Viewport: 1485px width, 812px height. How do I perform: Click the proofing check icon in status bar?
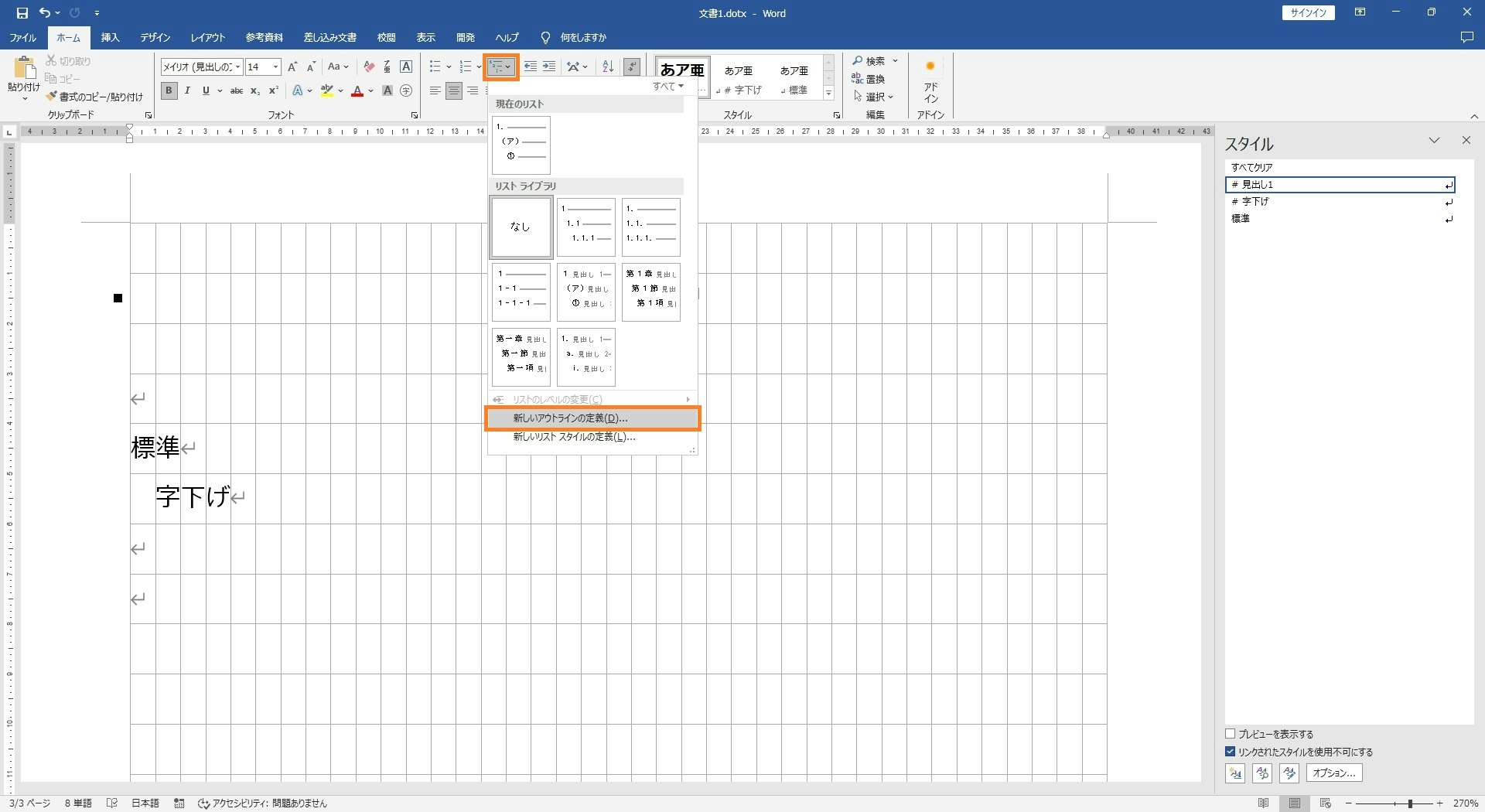(112, 803)
